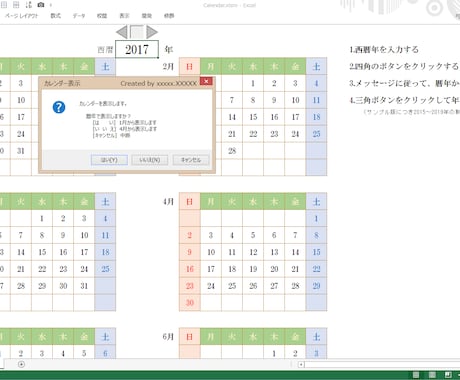Select the 4月 month label
The width and height of the screenshot is (460, 380).
click(168, 201)
